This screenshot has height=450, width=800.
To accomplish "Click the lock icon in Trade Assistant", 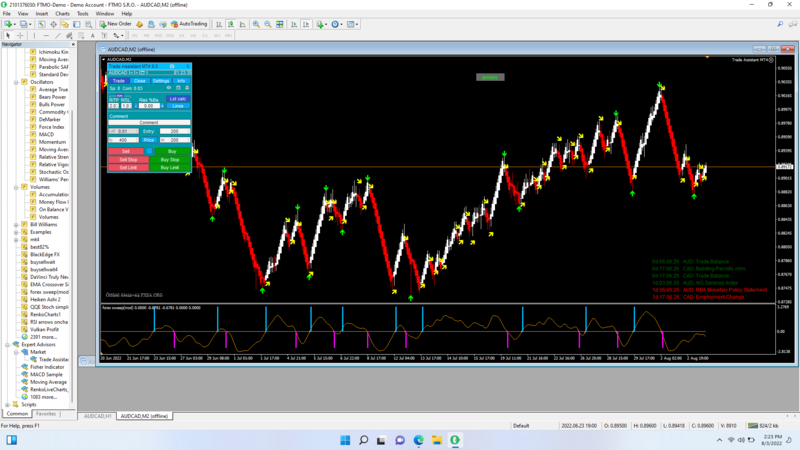I will click(187, 88).
